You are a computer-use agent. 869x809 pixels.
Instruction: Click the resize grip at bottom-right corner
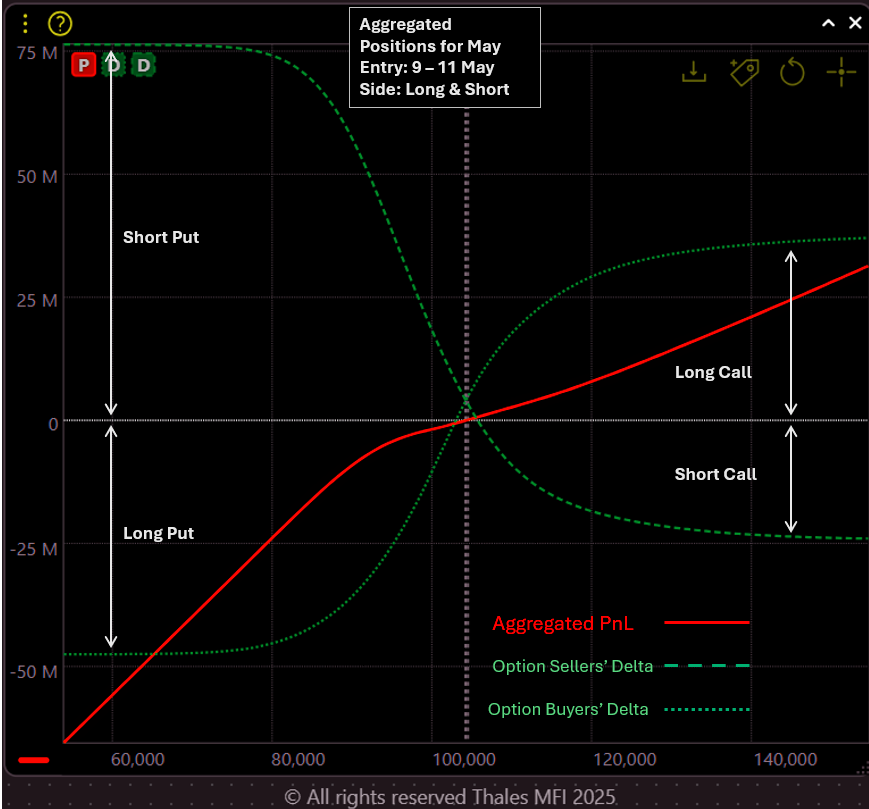862,768
